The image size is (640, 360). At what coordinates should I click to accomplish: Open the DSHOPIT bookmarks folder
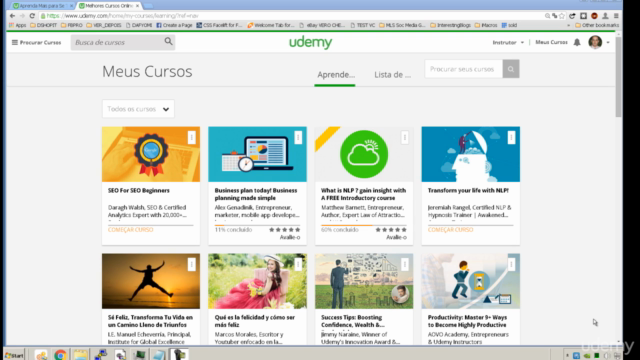(x=44, y=25)
